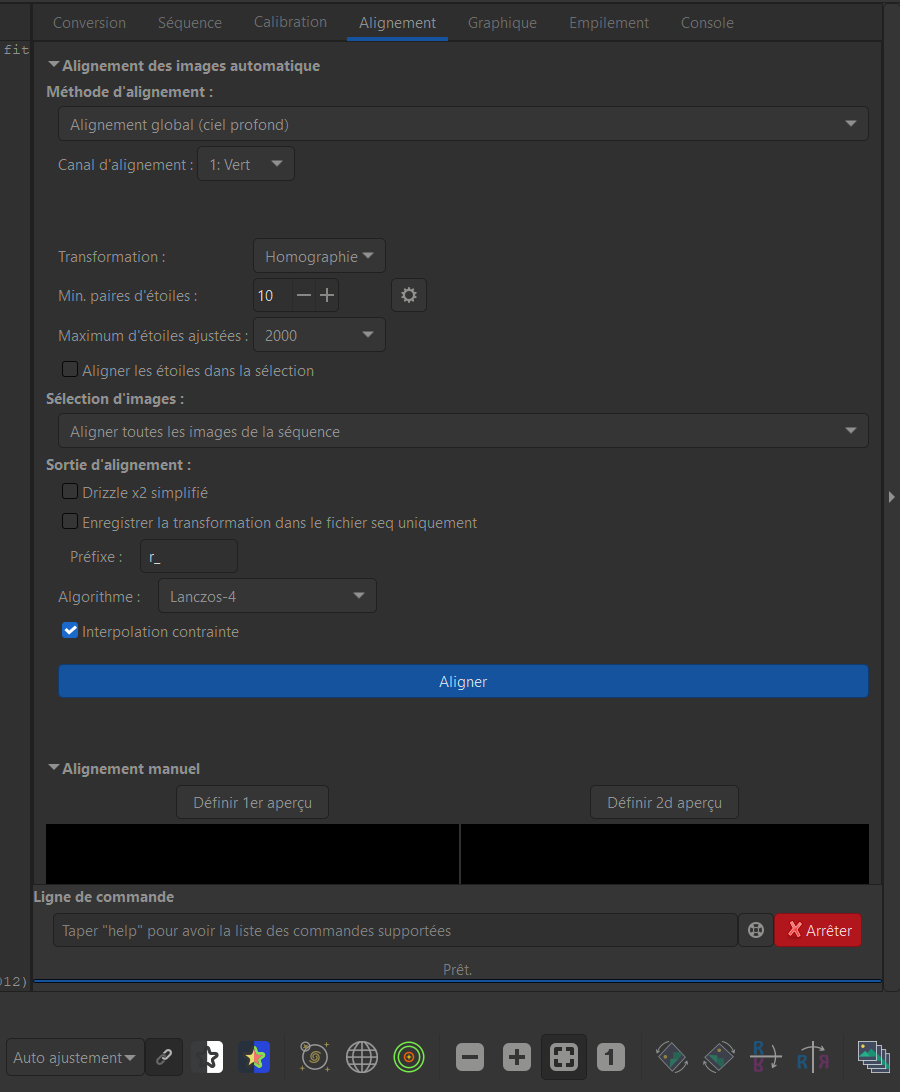Decrease minimum star pairs value
Image resolution: width=900 pixels, height=1092 pixels.
click(x=304, y=295)
